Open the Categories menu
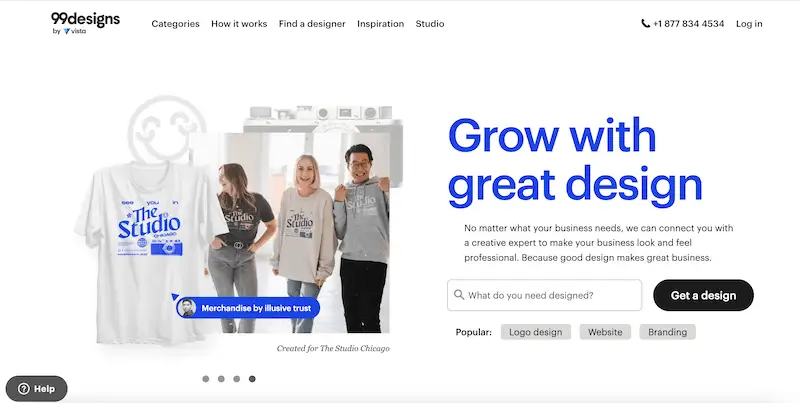Image resolution: width=800 pixels, height=403 pixels. click(x=175, y=24)
